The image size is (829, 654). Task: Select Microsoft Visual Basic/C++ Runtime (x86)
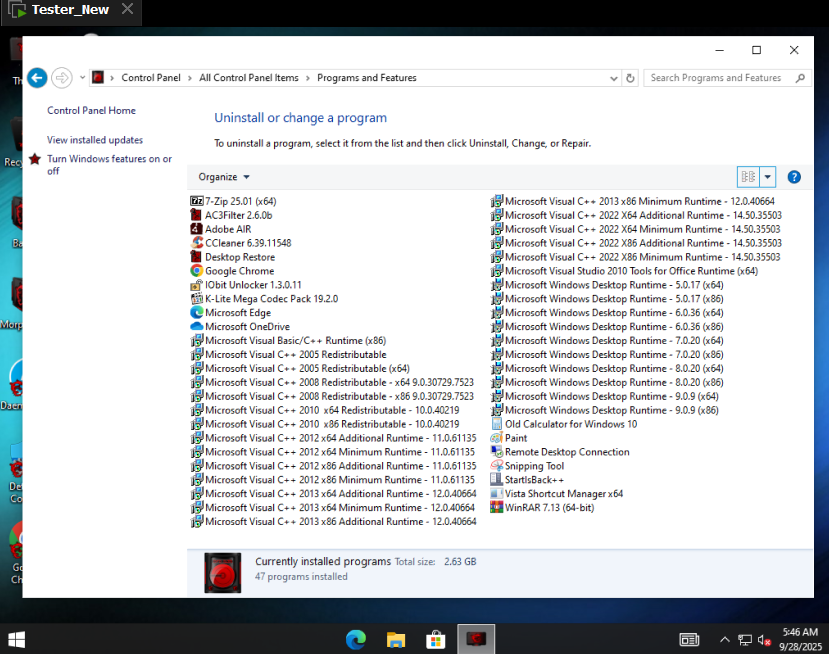coord(289,340)
